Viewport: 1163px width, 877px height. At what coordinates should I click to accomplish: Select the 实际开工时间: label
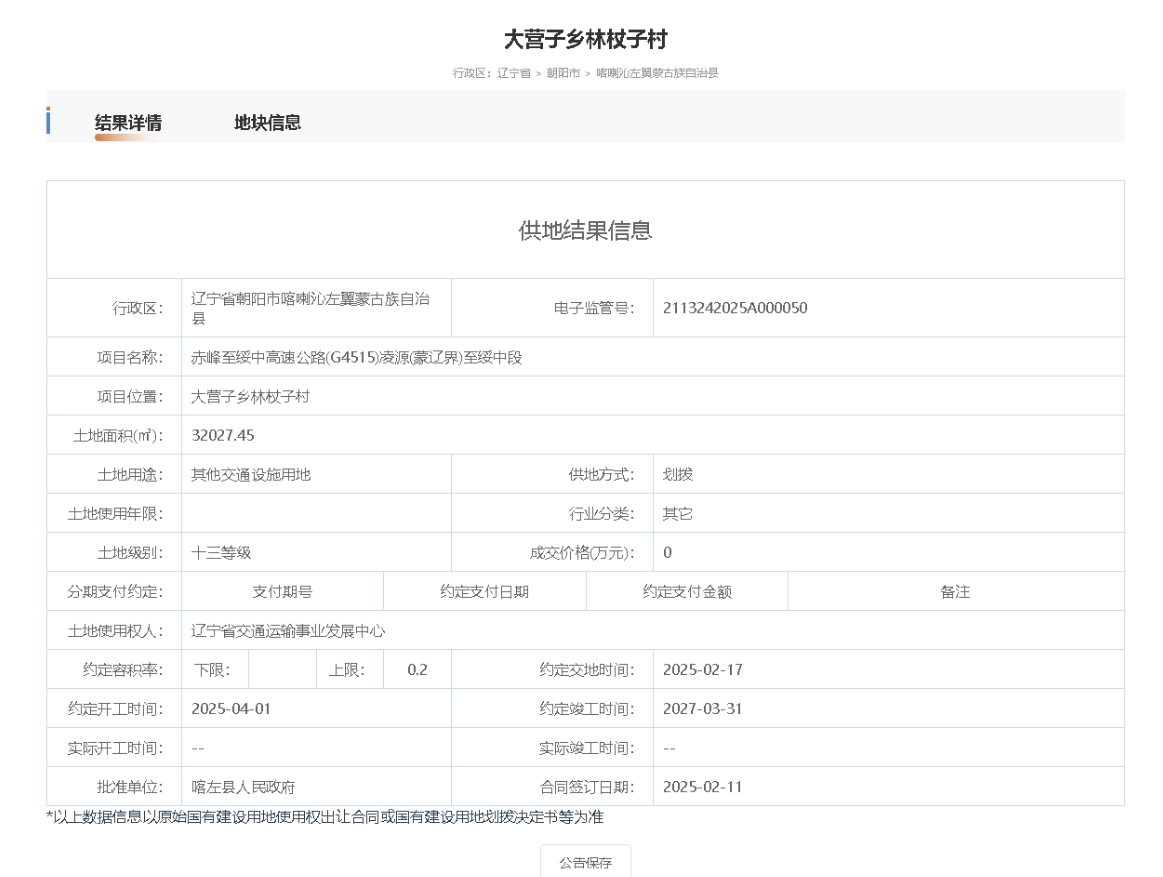tap(115, 748)
